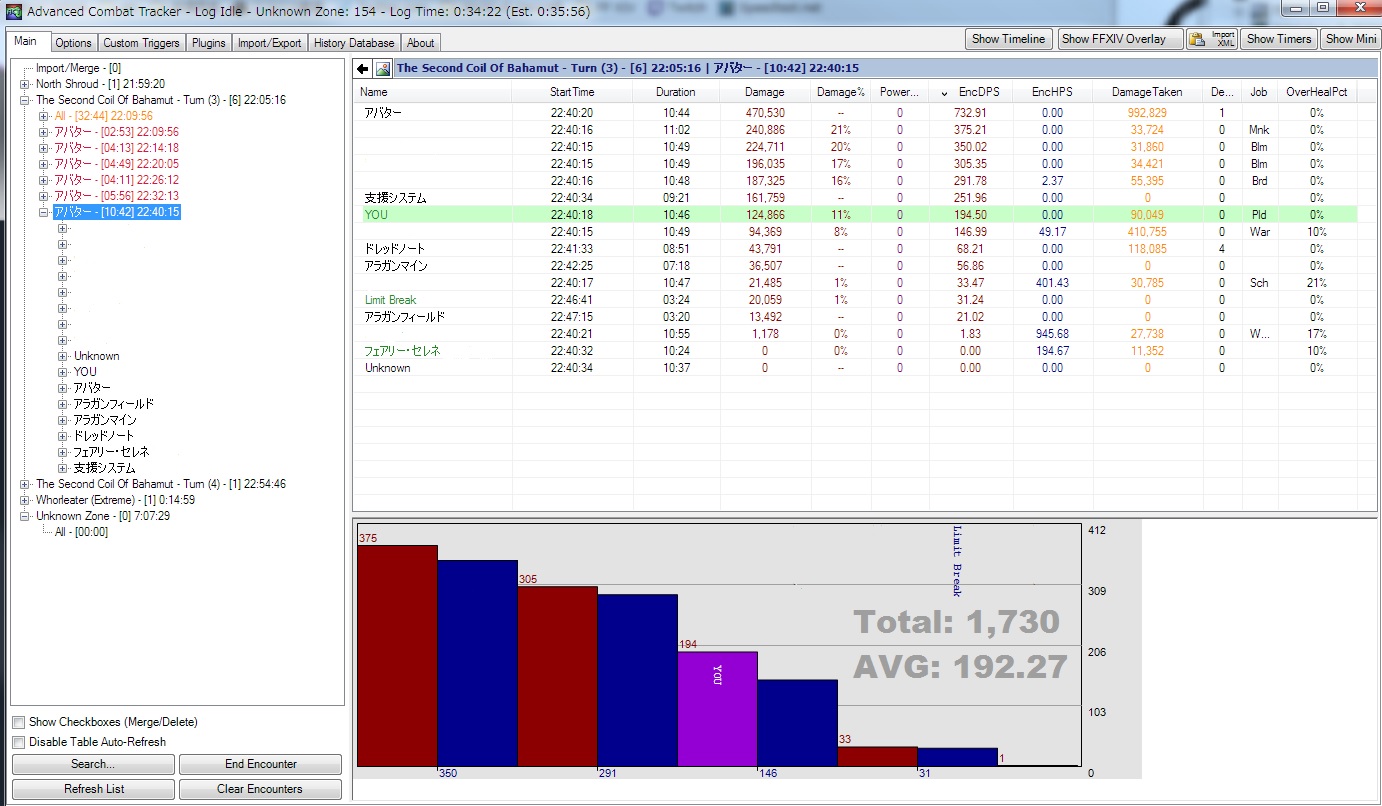Image resolution: width=1382 pixels, height=806 pixels.
Task: Sort by the Duration column header
Action: pyautogui.click(x=676, y=92)
